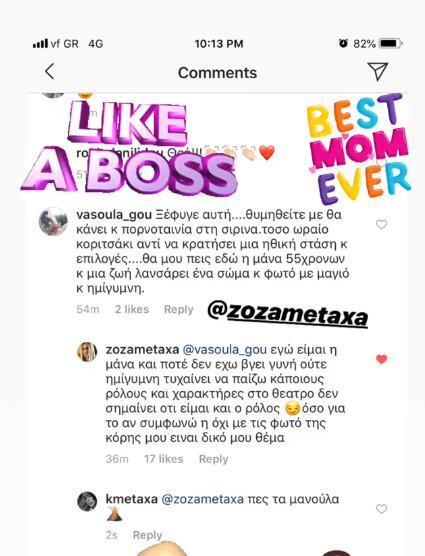Reply to the kmetaxa comment
Image resolution: width=425 pixels, height=556 pixels.
coord(147,535)
